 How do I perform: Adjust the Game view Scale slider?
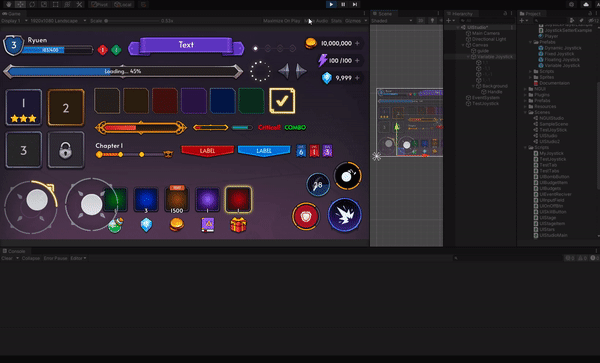click(x=132, y=21)
